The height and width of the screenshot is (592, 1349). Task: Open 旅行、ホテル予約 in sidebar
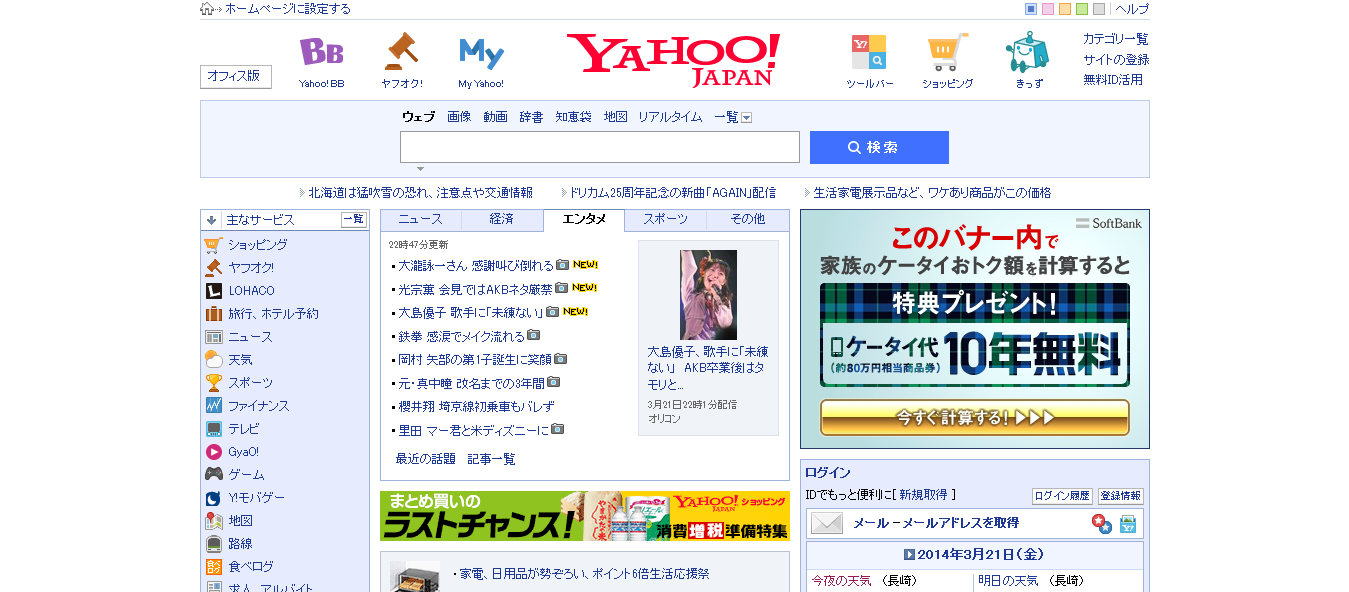(273, 314)
